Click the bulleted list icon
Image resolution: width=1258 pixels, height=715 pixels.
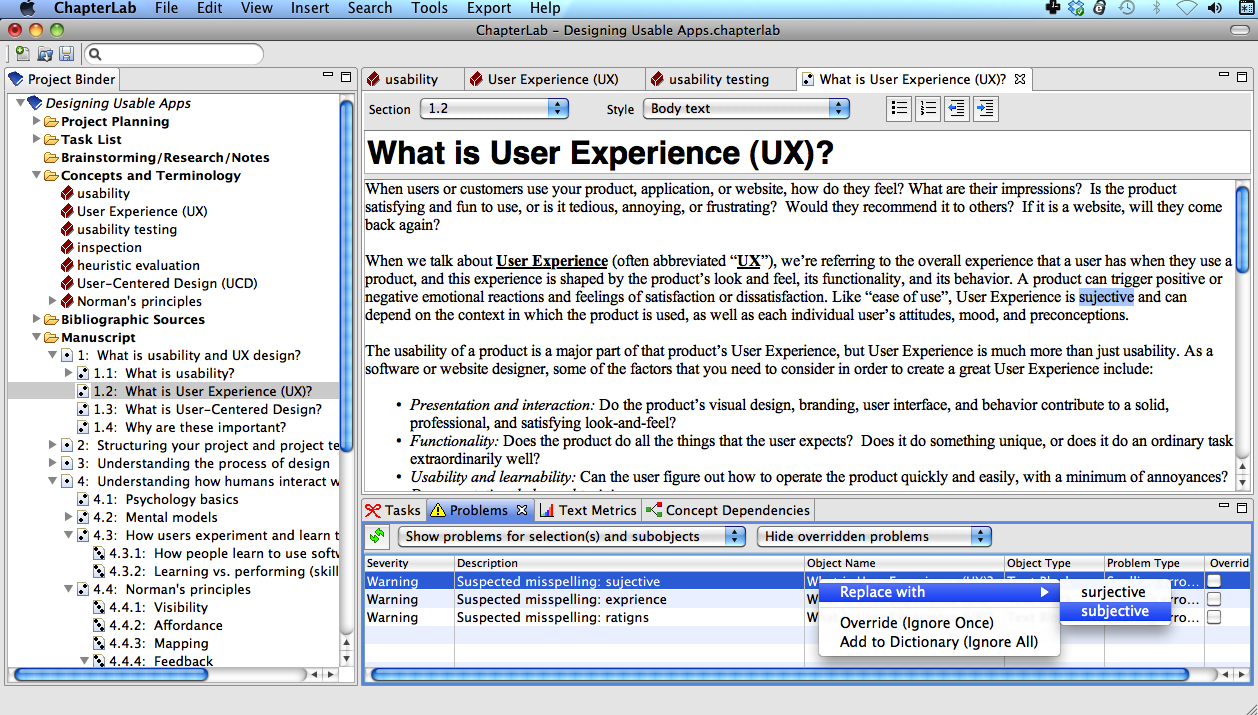(899, 109)
